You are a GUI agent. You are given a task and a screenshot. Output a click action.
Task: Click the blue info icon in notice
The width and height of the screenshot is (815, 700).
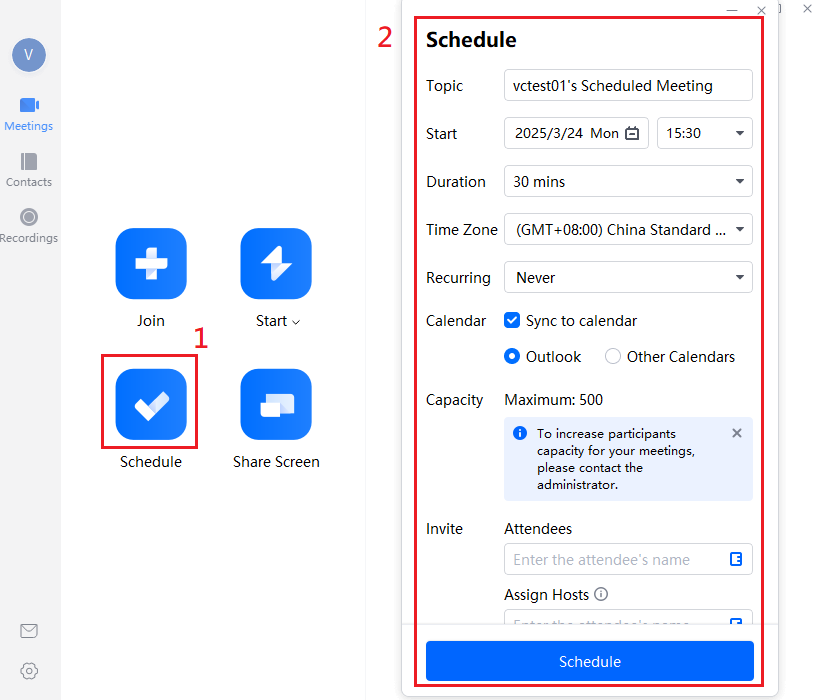520,433
